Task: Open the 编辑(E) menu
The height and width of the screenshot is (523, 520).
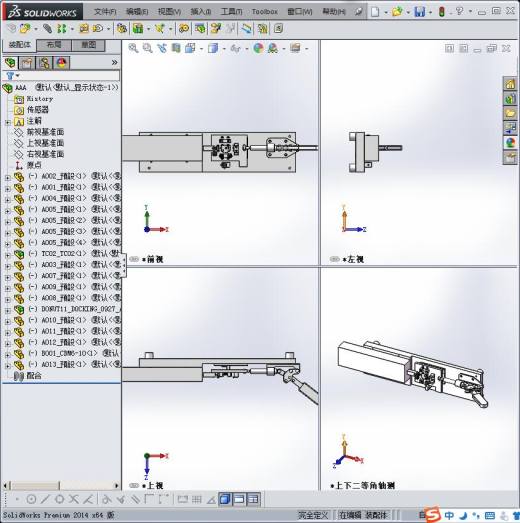Action: 137,12
